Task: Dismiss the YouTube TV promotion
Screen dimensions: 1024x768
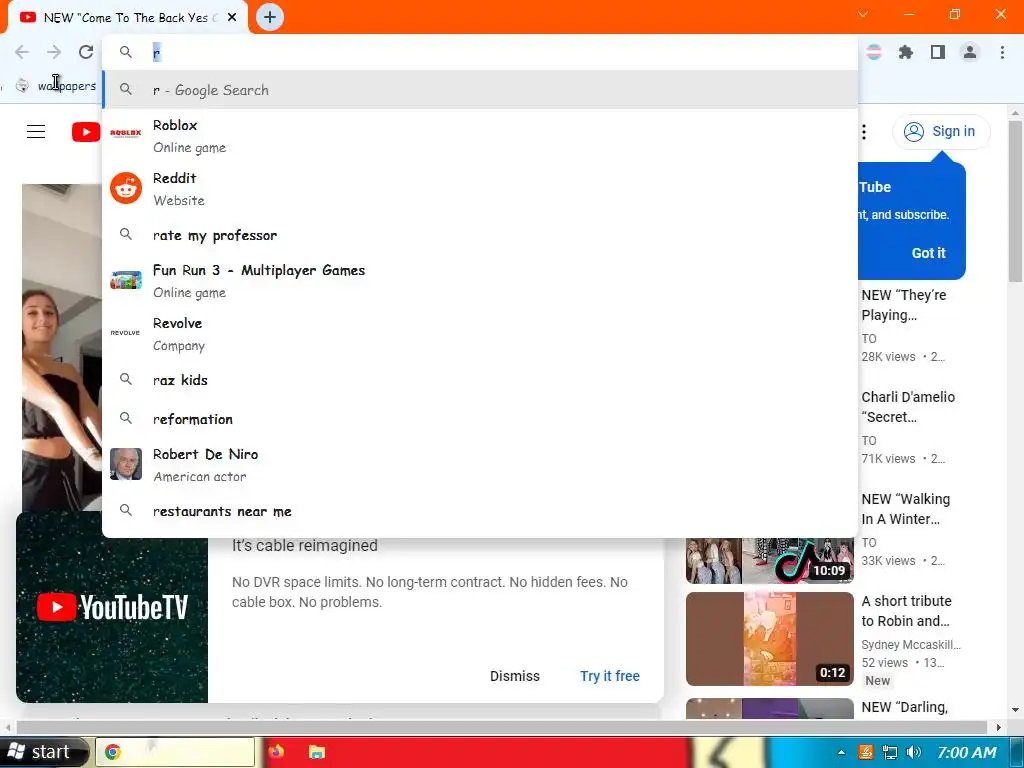Action: (x=515, y=676)
